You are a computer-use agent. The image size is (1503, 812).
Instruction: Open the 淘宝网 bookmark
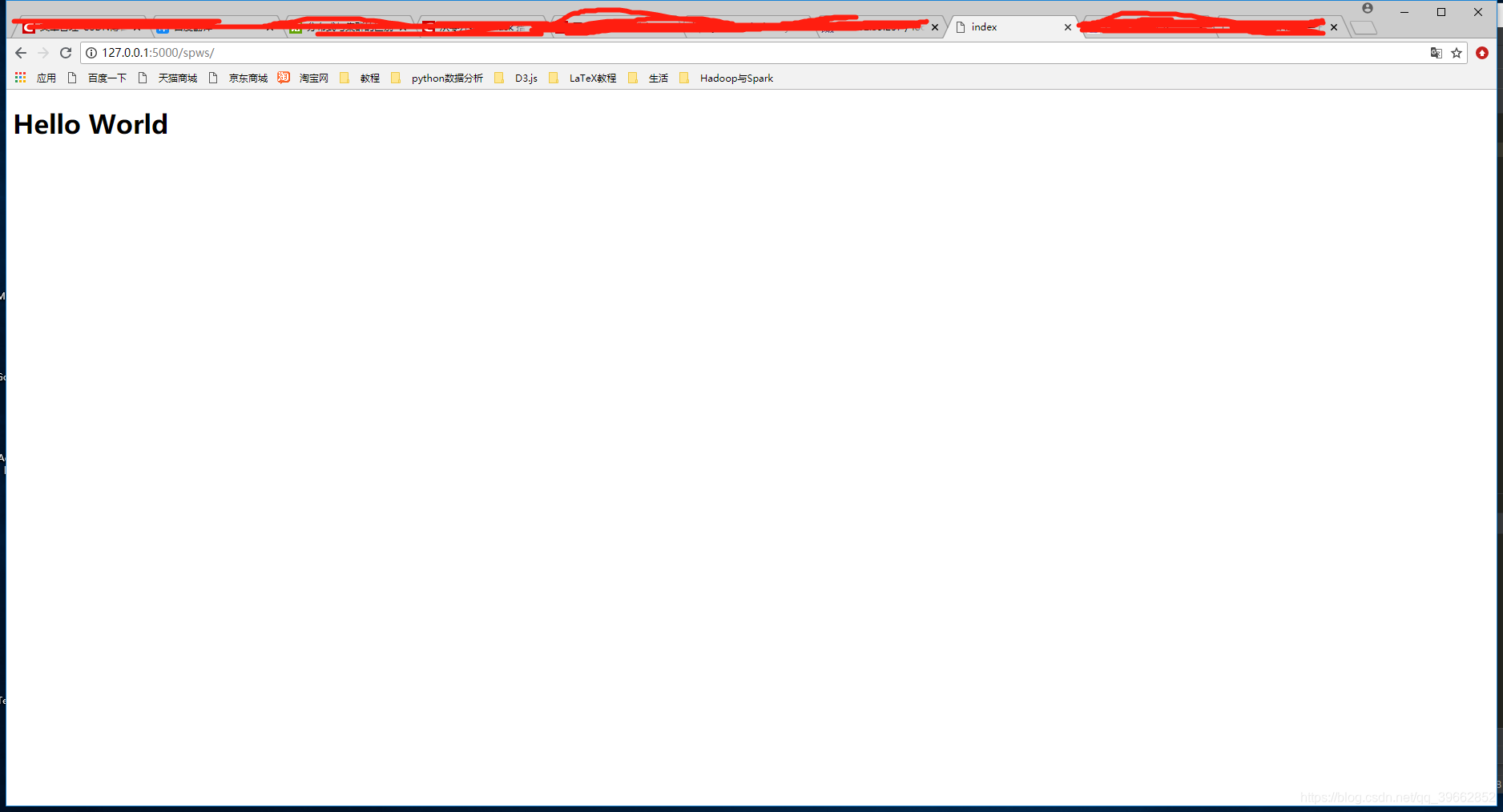(304, 78)
